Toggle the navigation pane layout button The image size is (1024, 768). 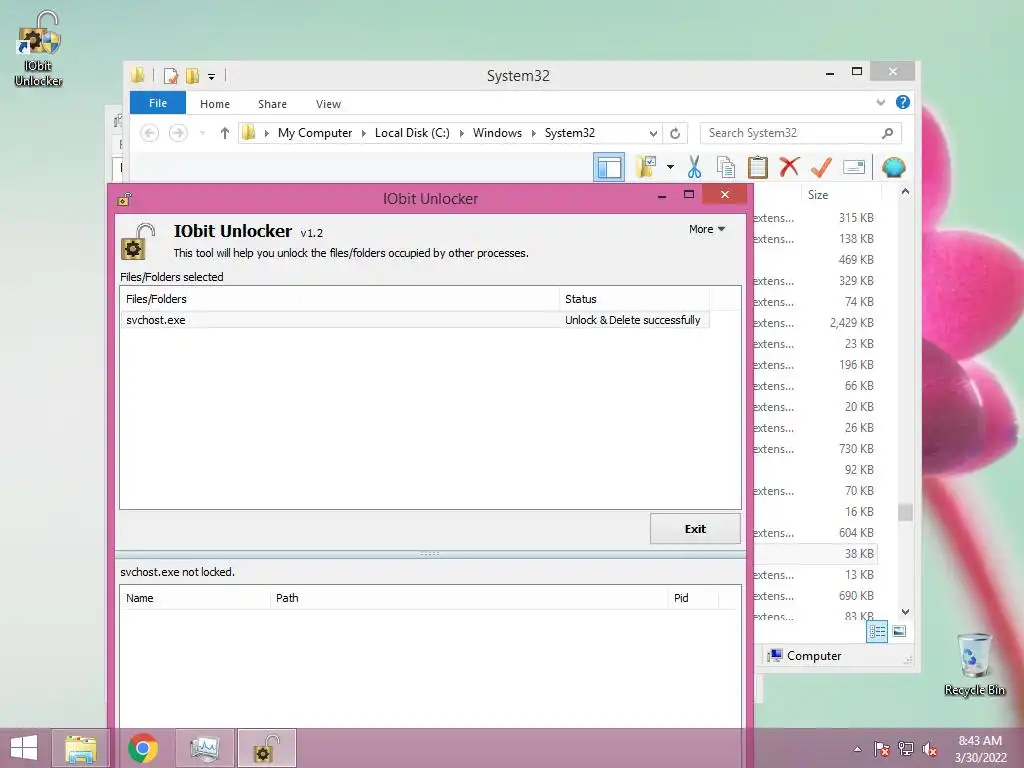(x=609, y=167)
